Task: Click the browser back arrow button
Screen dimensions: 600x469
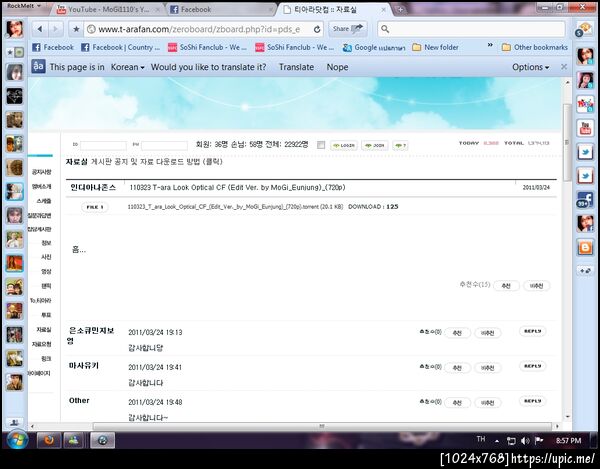Action: [40, 29]
